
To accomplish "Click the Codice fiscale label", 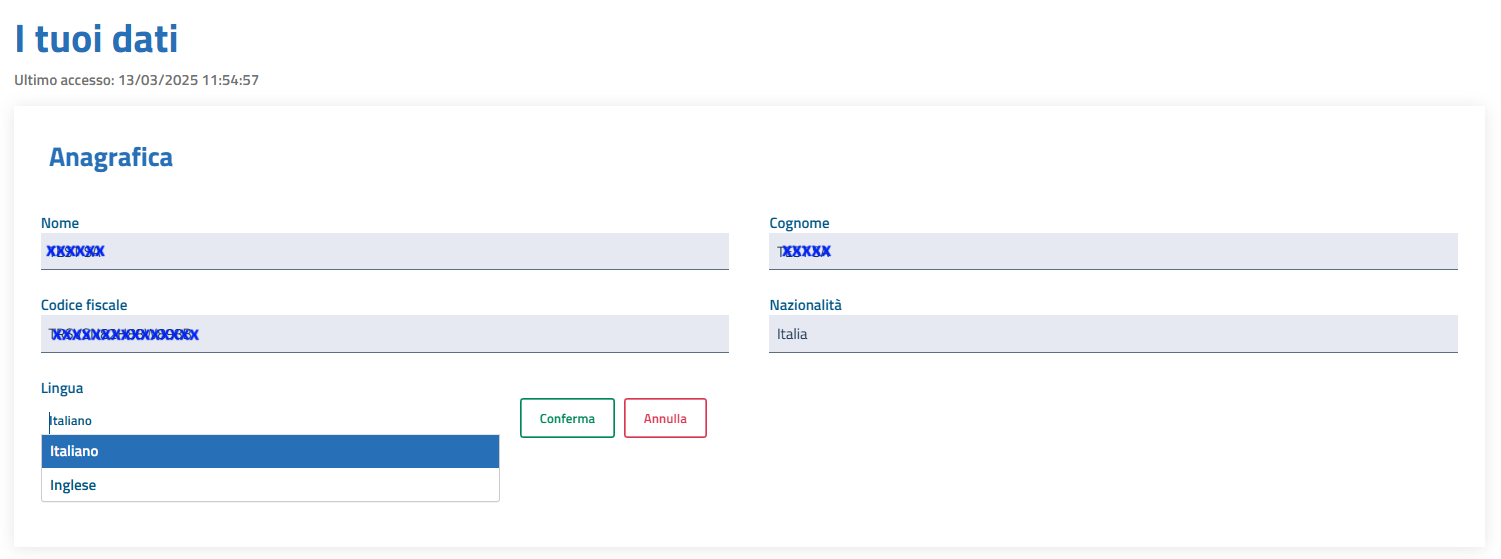I will point(84,305).
